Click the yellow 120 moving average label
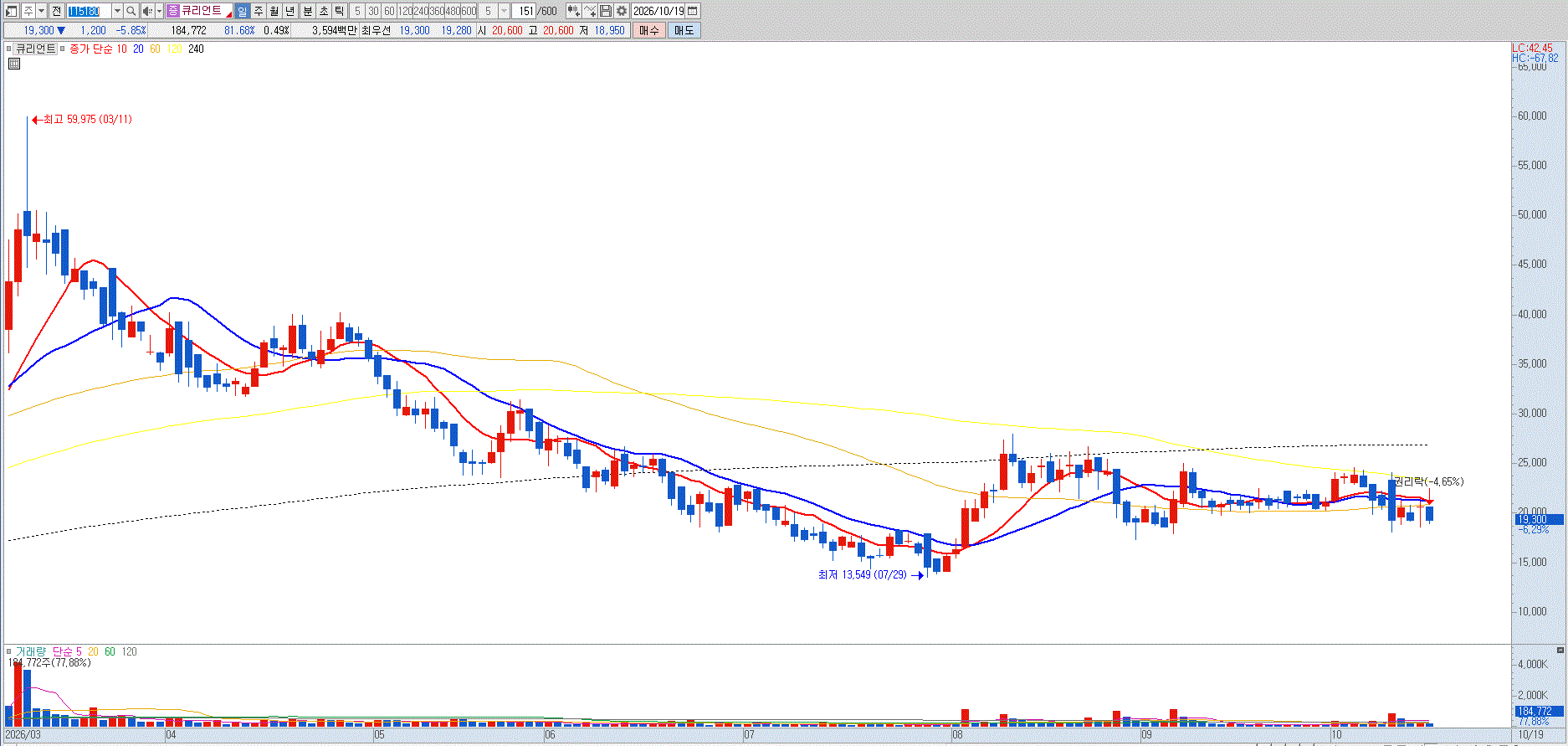1568x746 pixels. [175, 49]
